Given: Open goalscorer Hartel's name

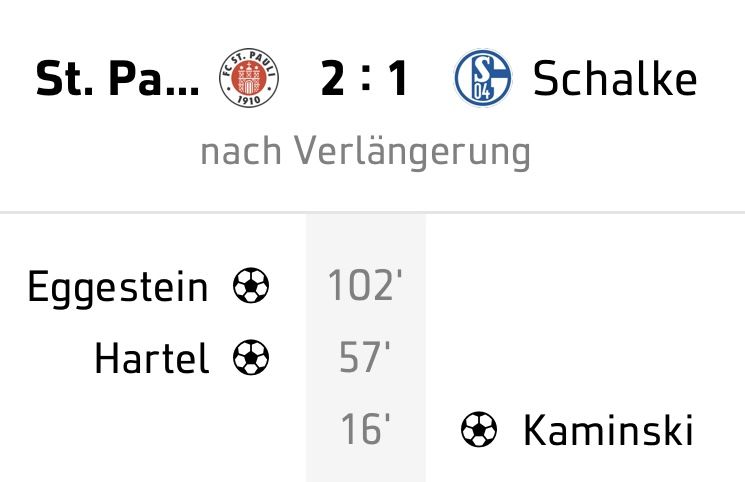Looking at the screenshot, I should 152,358.
